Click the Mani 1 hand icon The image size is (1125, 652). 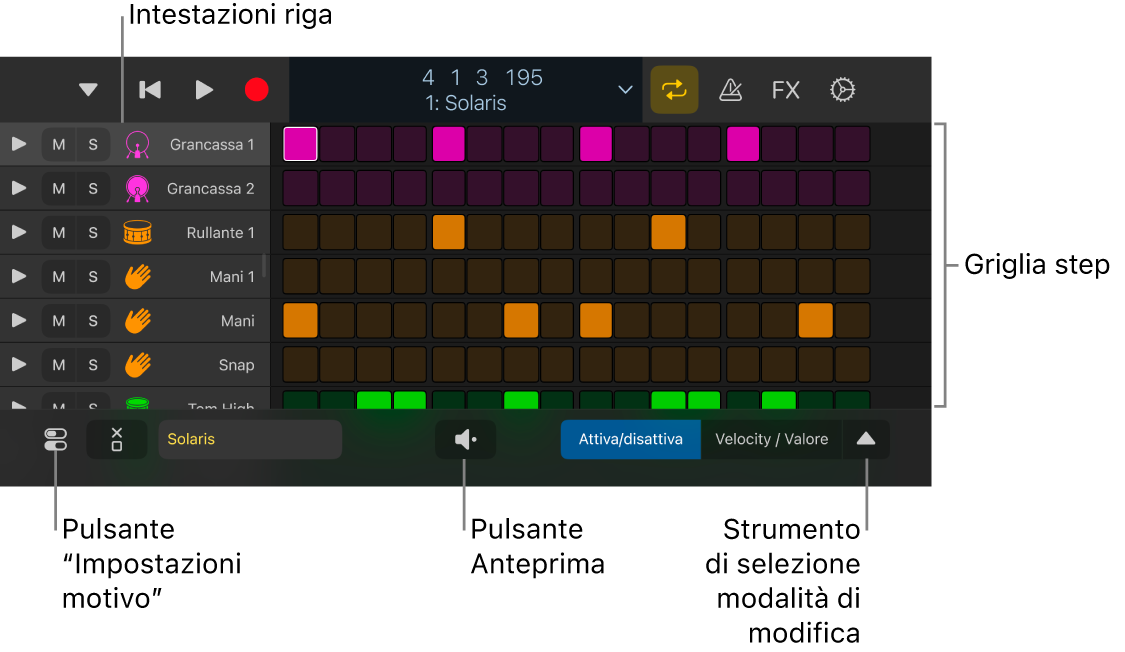[x=137, y=276]
